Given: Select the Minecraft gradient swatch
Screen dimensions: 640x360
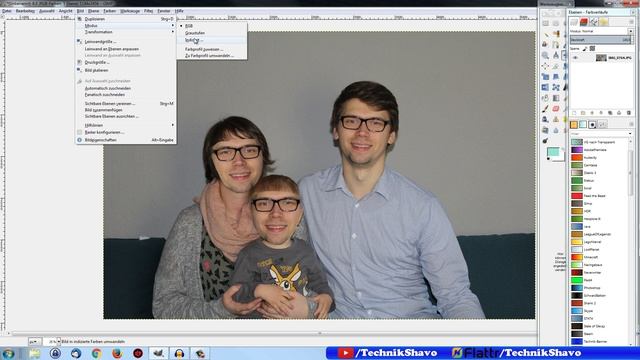Looking at the screenshot, I should 577,257.
